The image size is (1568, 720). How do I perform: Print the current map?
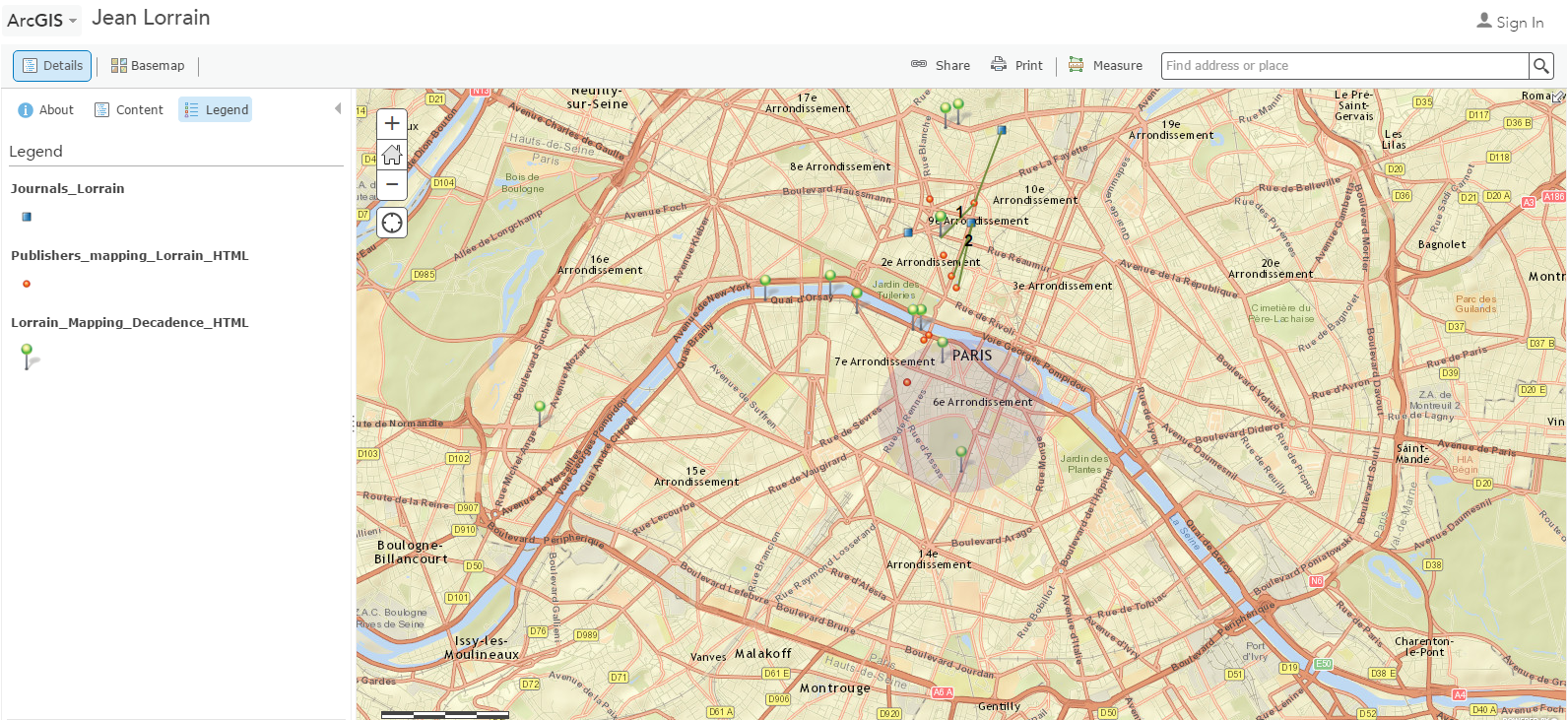[1016, 66]
